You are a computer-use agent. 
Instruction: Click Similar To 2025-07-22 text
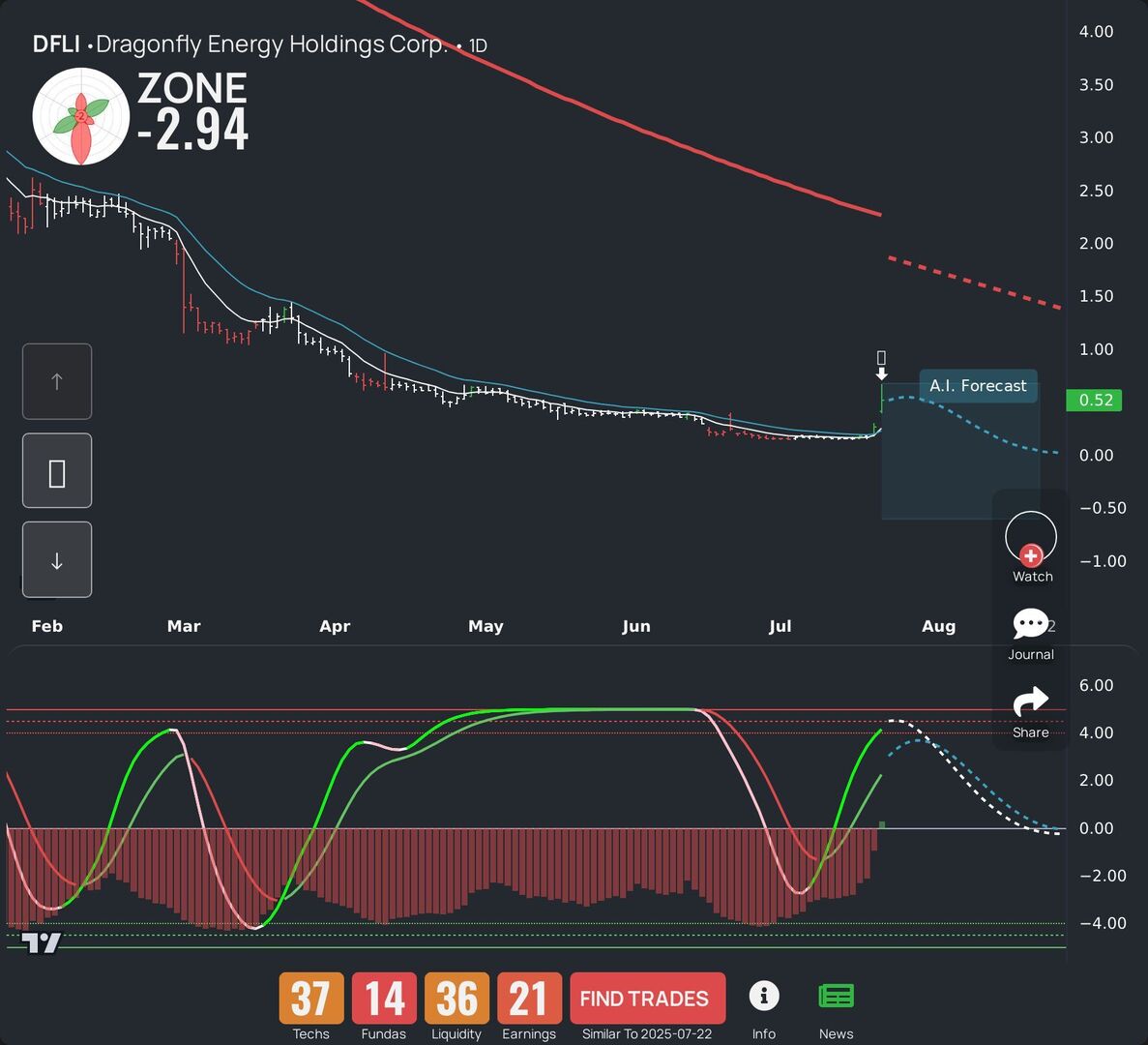point(646,1034)
